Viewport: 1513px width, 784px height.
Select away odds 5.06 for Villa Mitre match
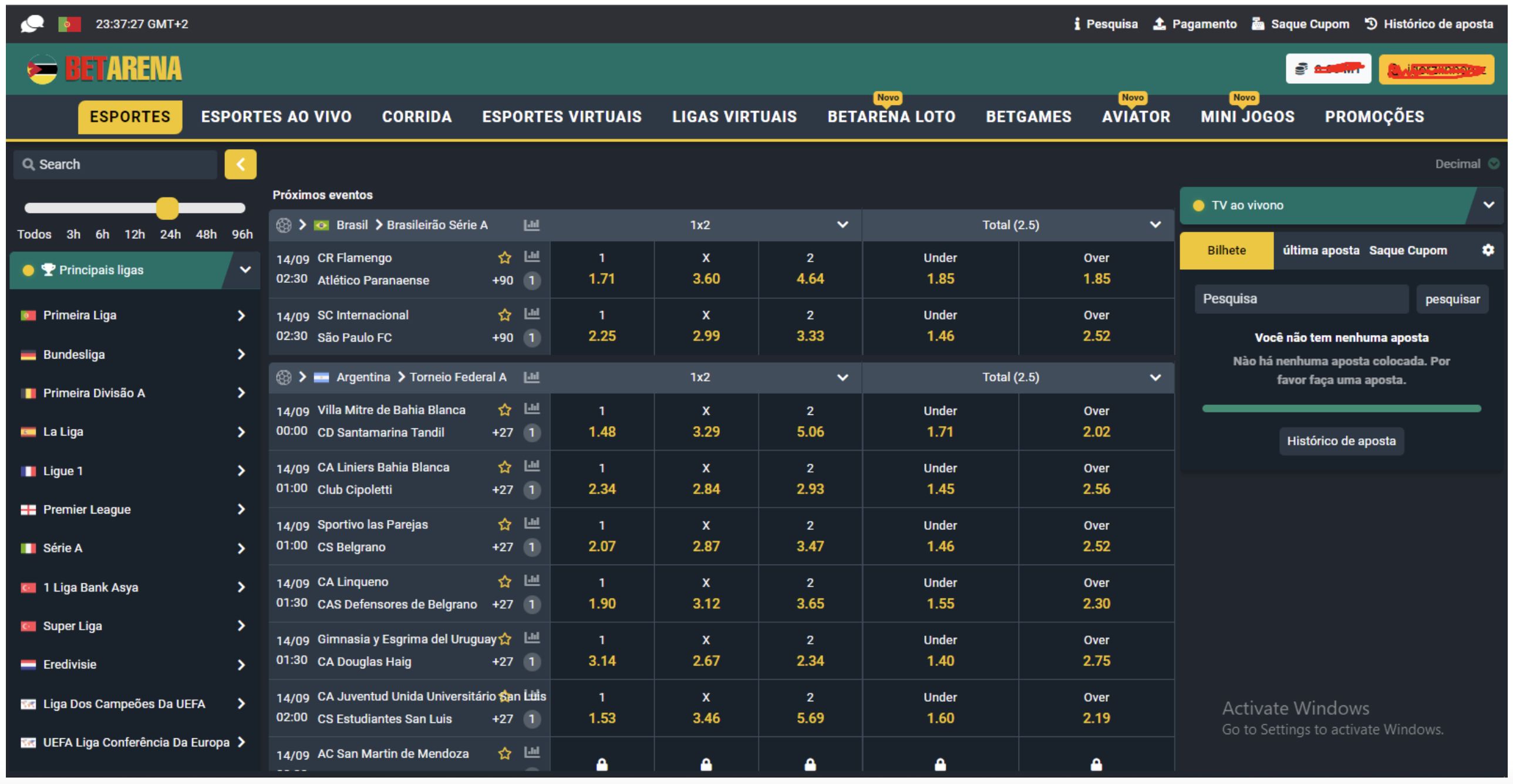tap(810, 422)
